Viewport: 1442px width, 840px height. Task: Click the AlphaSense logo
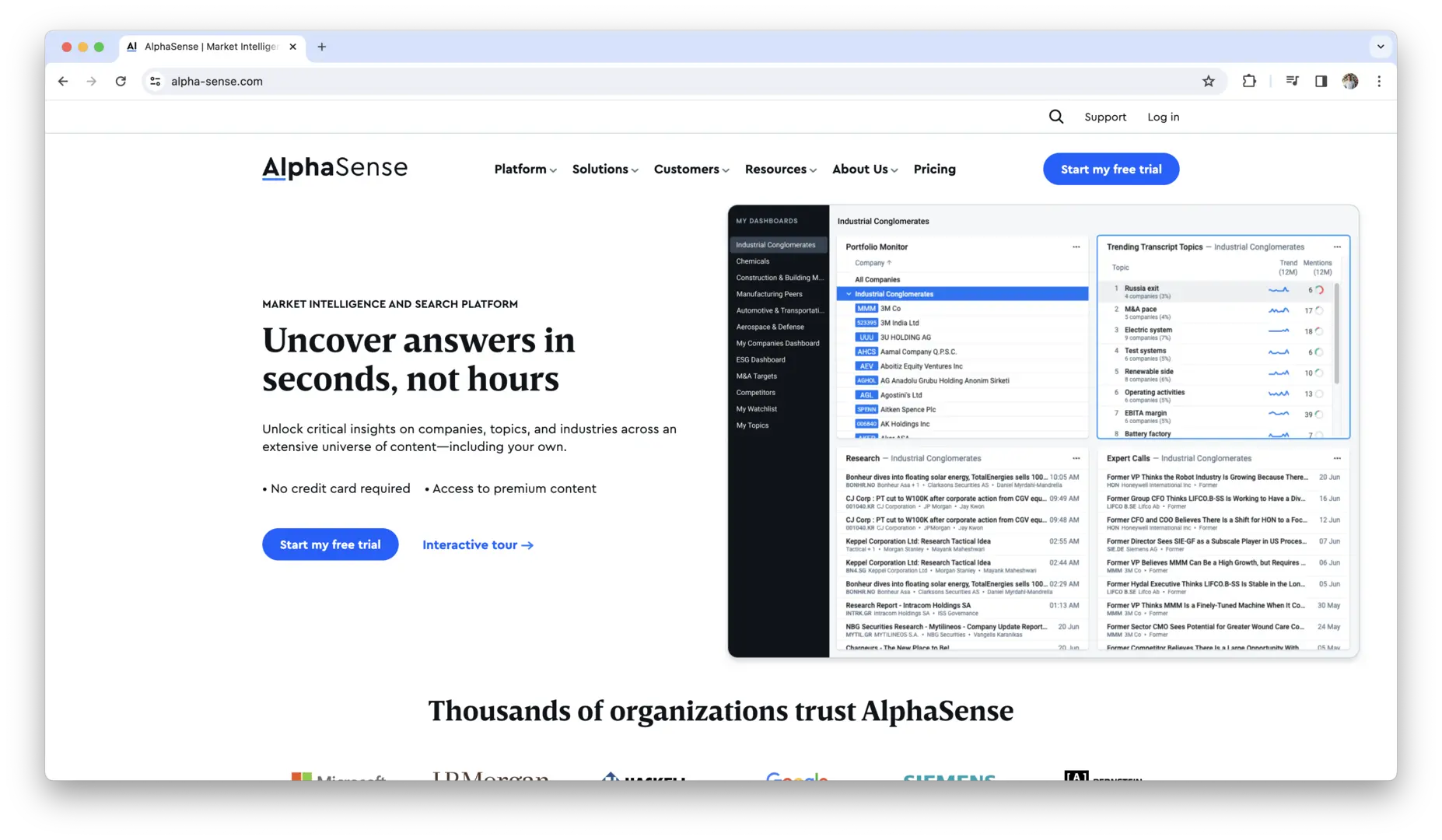point(334,168)
